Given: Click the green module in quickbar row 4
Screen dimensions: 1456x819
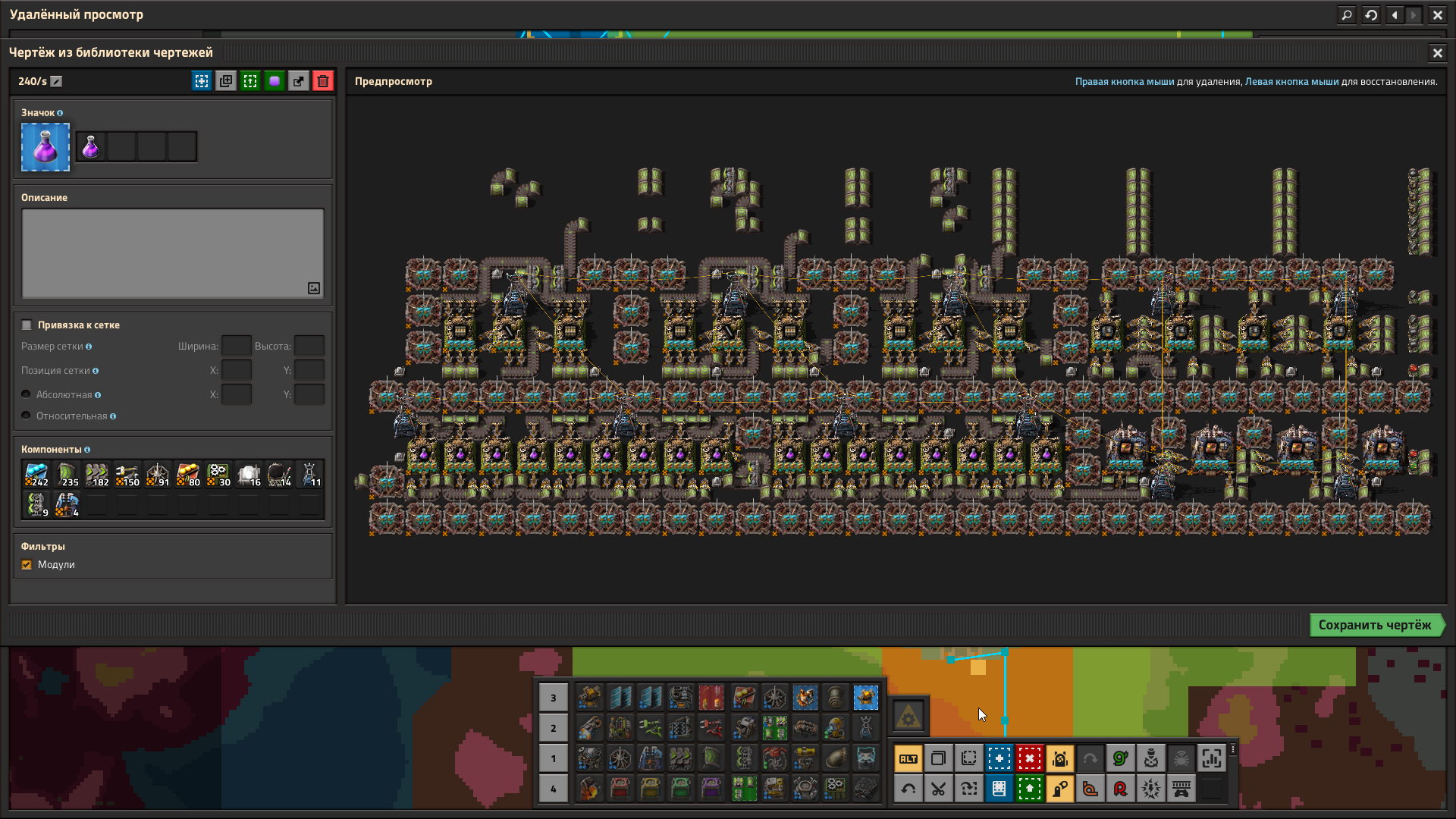Looking at the screenshot, I should point(681,789).
